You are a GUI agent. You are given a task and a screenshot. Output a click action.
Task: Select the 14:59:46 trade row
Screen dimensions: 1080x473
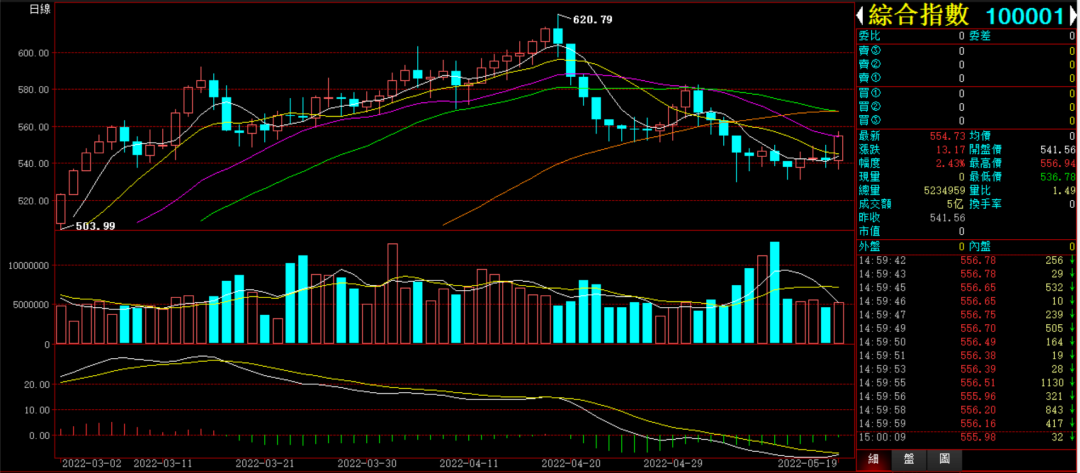(x=966, y=301)
